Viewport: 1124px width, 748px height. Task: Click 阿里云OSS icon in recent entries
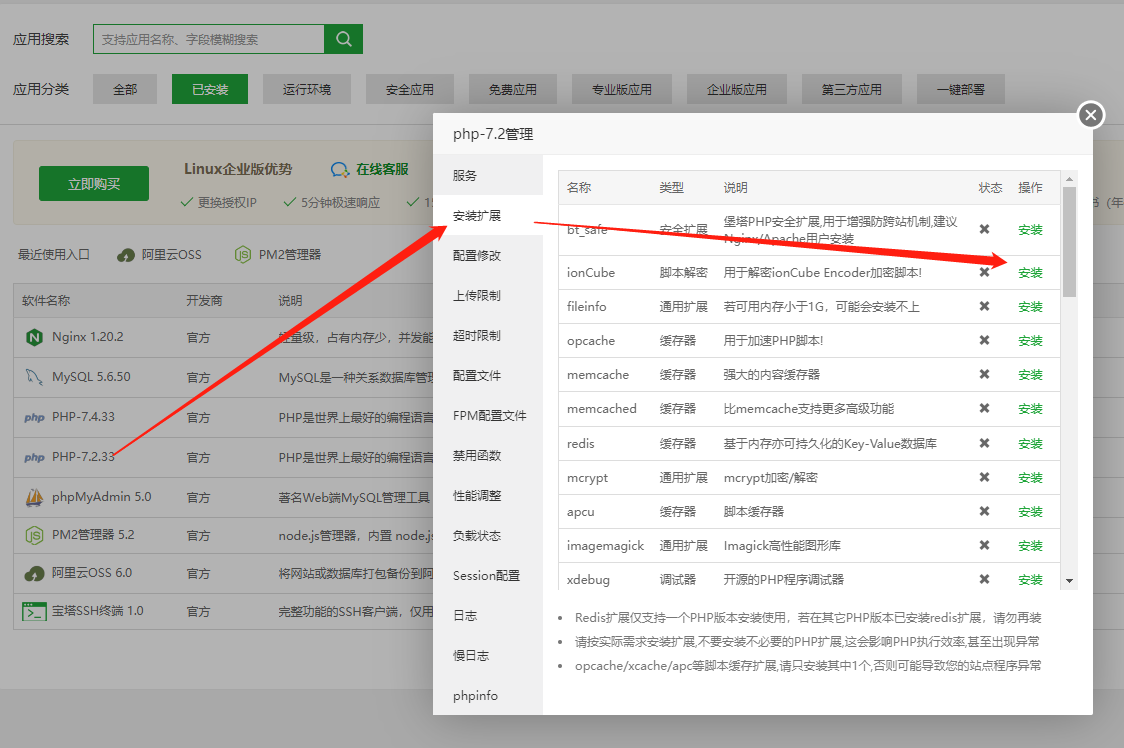pos(126,255)
